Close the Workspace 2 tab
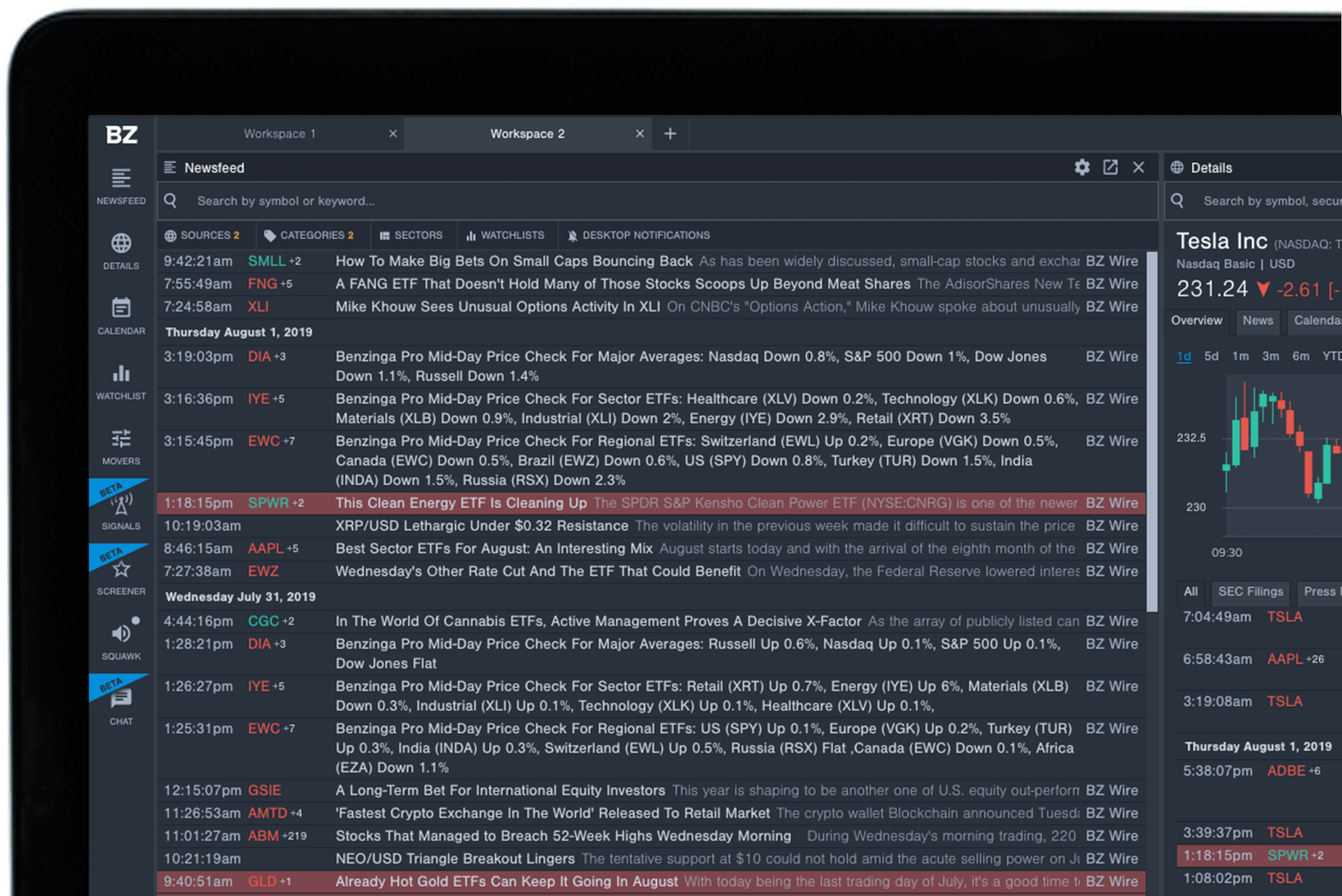 click(639, 133)
